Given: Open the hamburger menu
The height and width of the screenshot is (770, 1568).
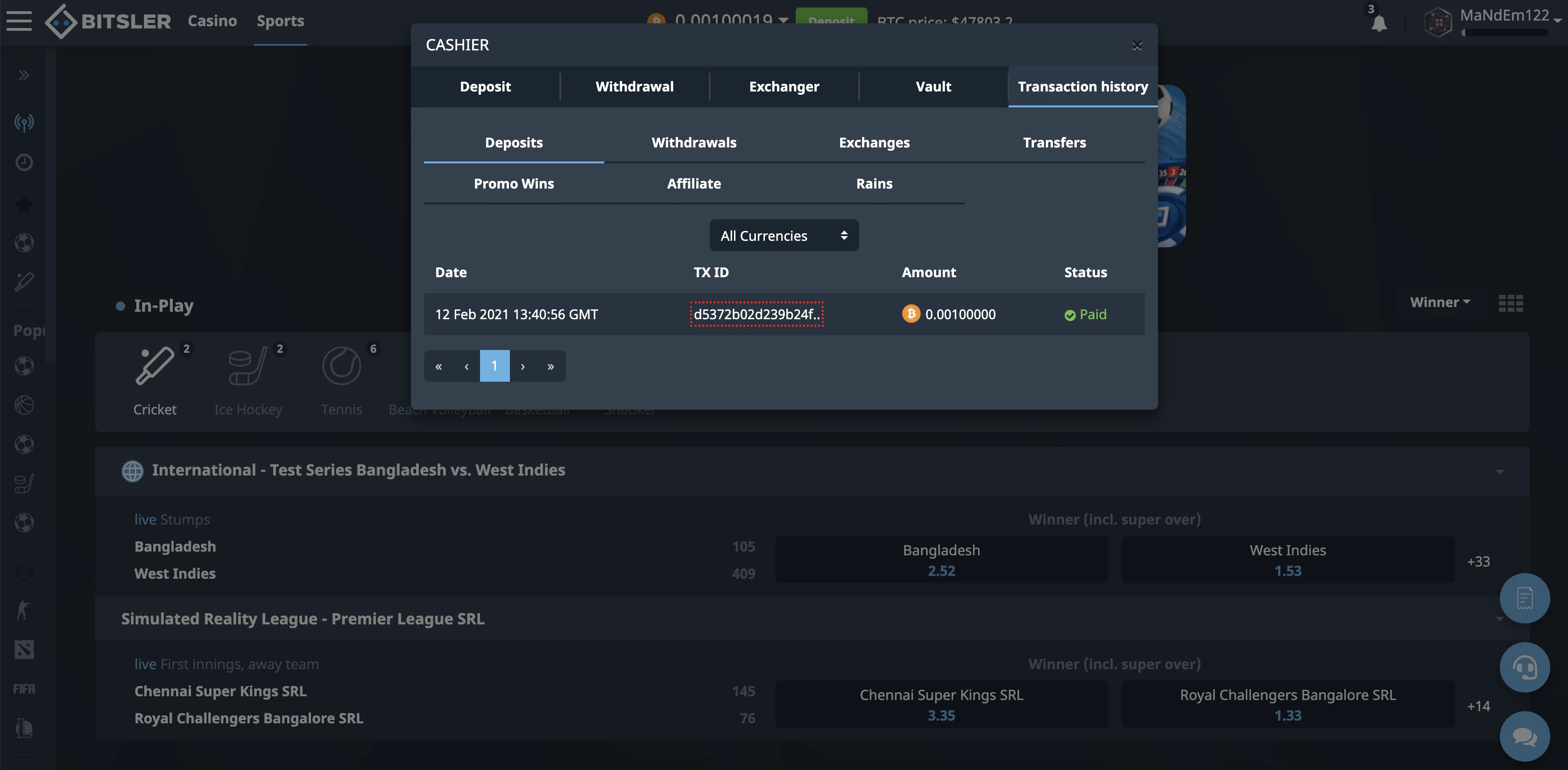Looking at the screenshot, I should coord(19,21).
